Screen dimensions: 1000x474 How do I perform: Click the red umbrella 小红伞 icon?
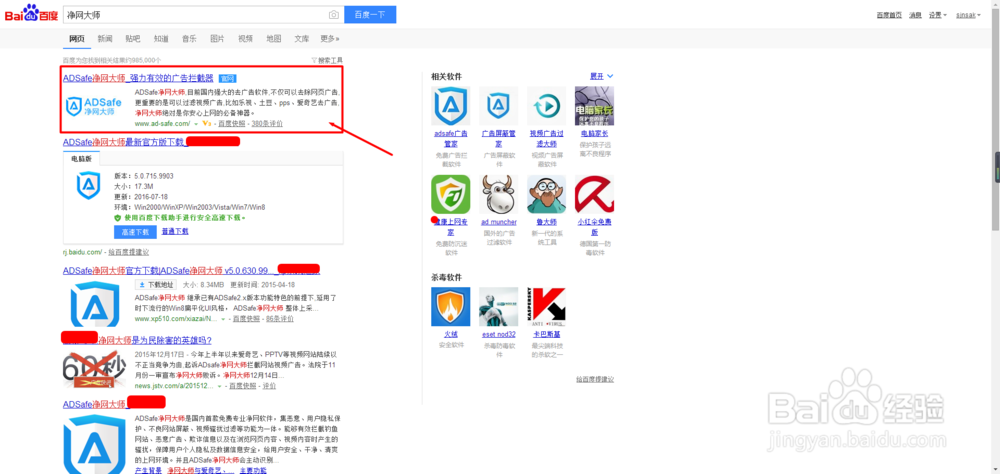(x=594, y=195)
